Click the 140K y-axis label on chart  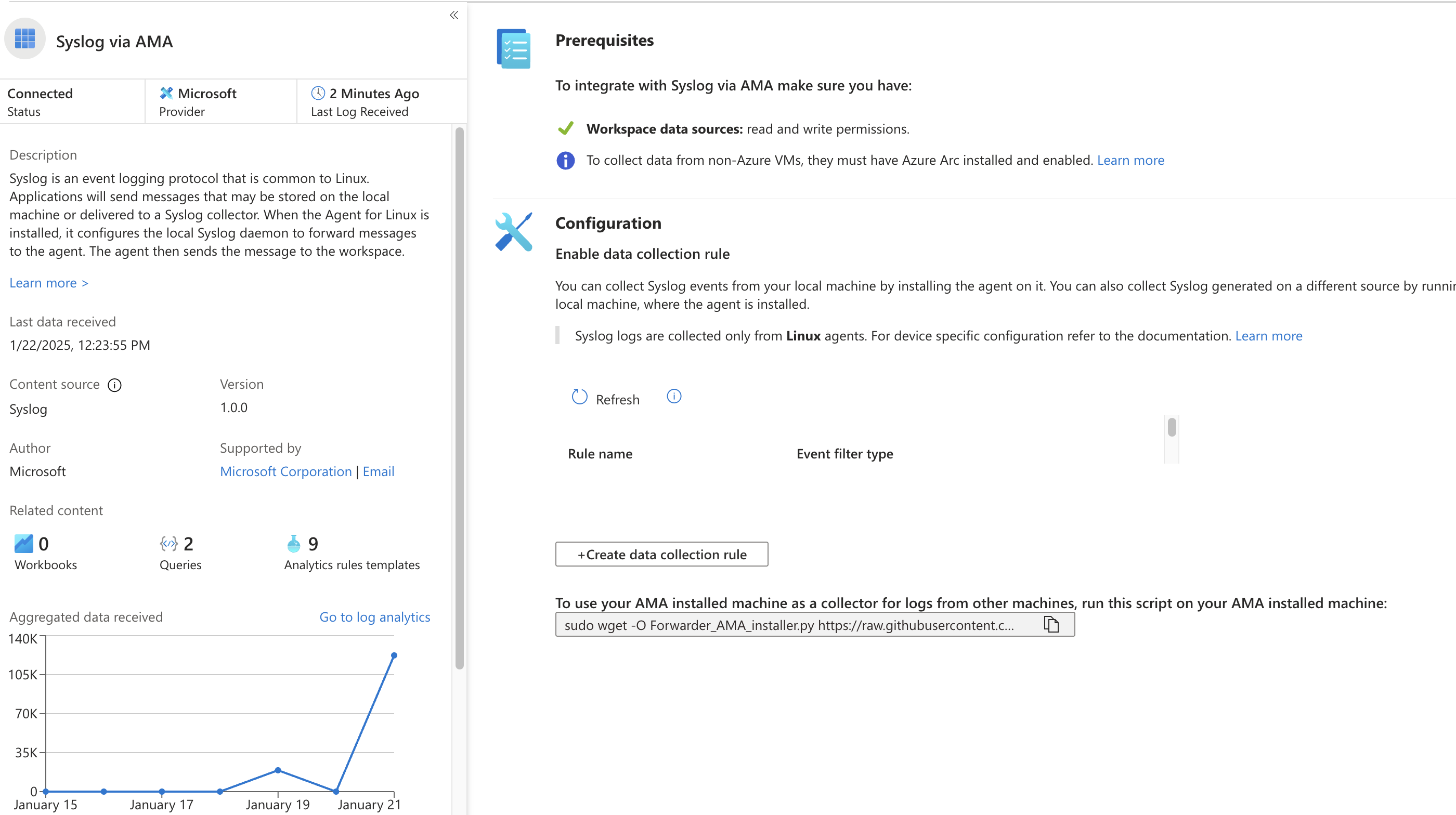tap(22, 639)
